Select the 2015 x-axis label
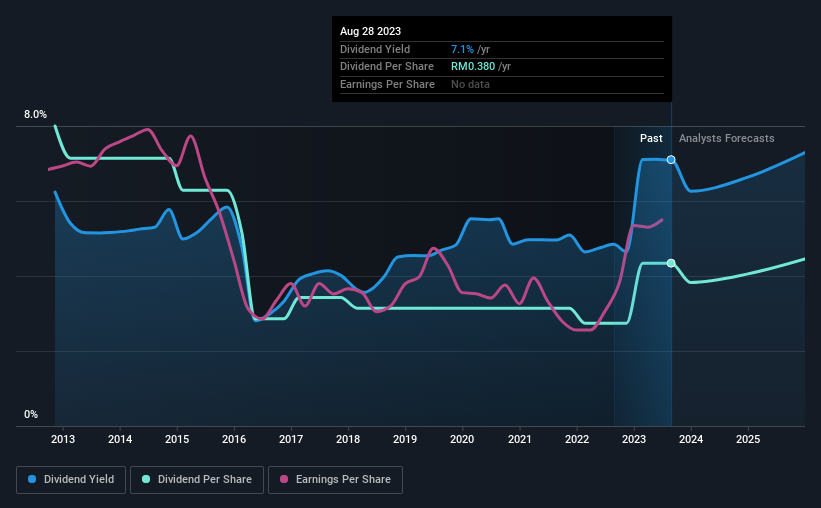The height and width of the screenshot is (508, 821). [177, 439]
